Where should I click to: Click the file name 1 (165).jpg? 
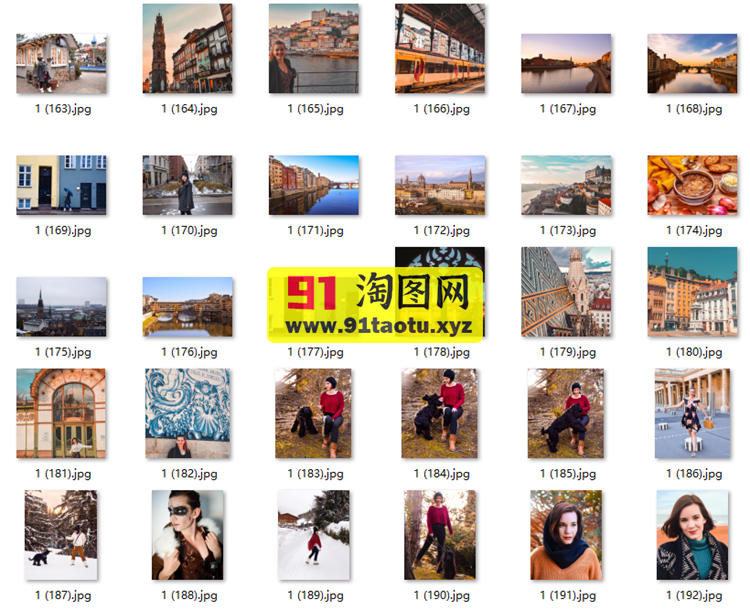point(316,109)
